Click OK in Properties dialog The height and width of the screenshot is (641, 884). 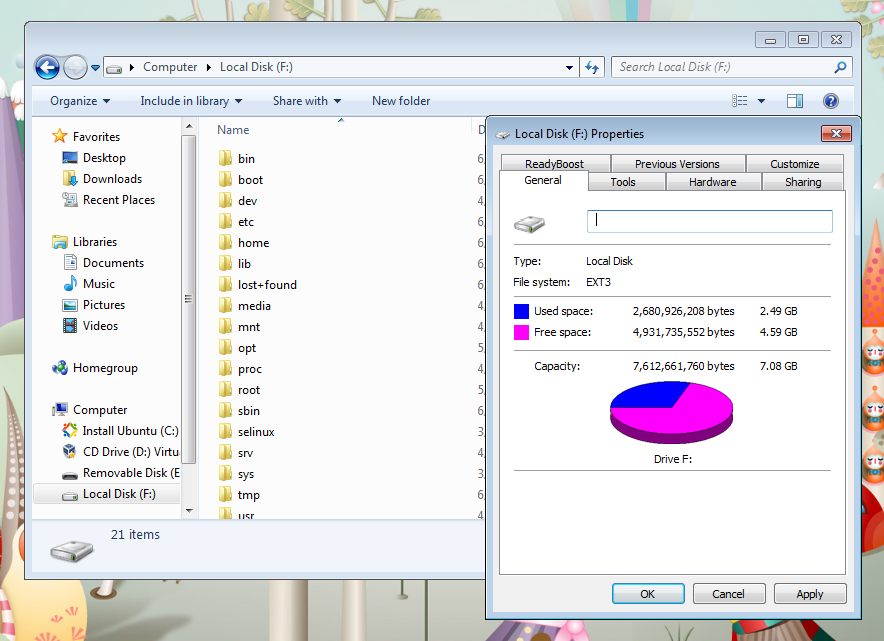(648, 594)
